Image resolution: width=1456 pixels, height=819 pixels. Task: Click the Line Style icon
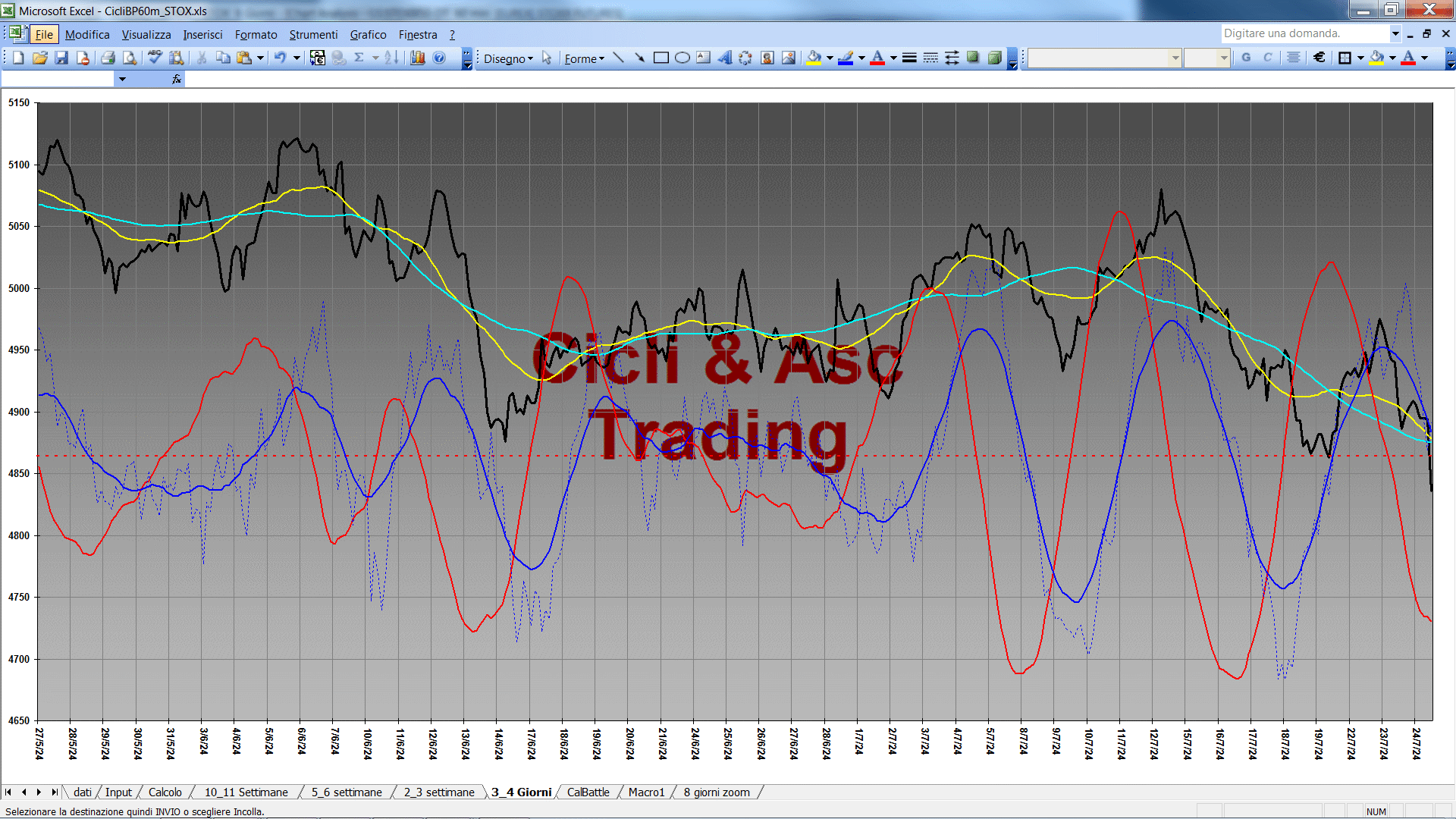point(909,58)
